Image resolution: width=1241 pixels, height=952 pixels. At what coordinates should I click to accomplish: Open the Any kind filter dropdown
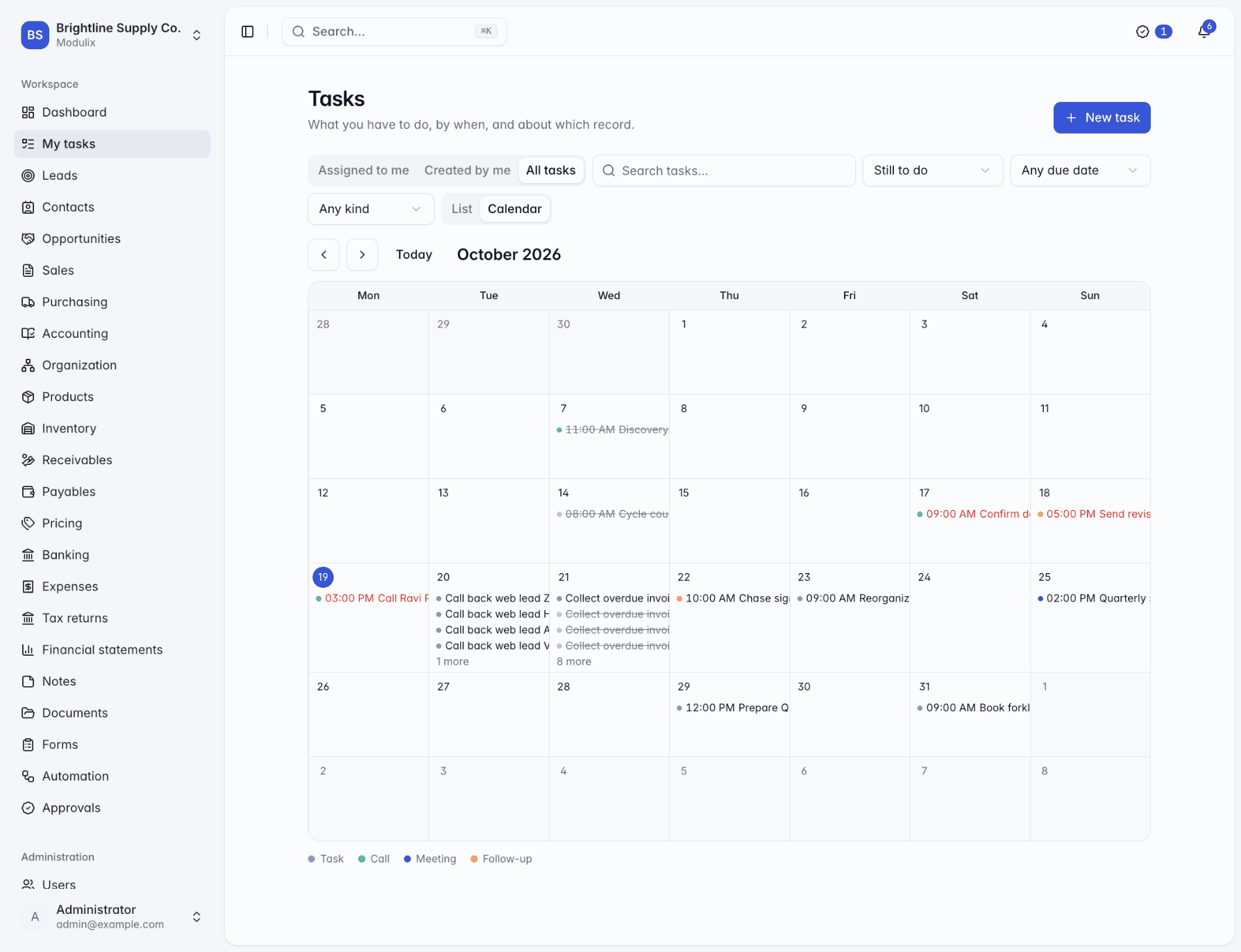click(x=371, y=209)
